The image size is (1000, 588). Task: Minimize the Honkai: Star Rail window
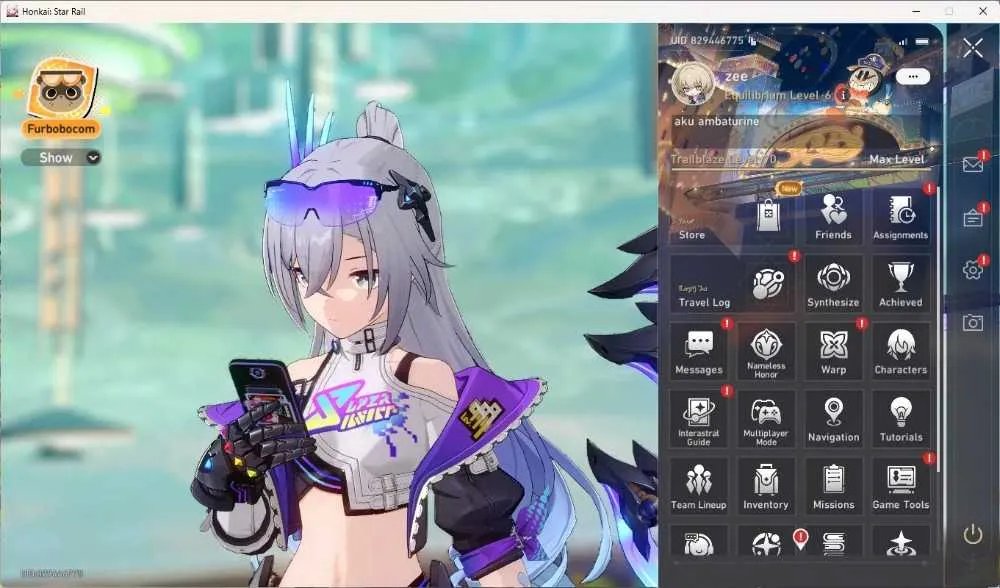pyautogui.click(x=916, y=11)
